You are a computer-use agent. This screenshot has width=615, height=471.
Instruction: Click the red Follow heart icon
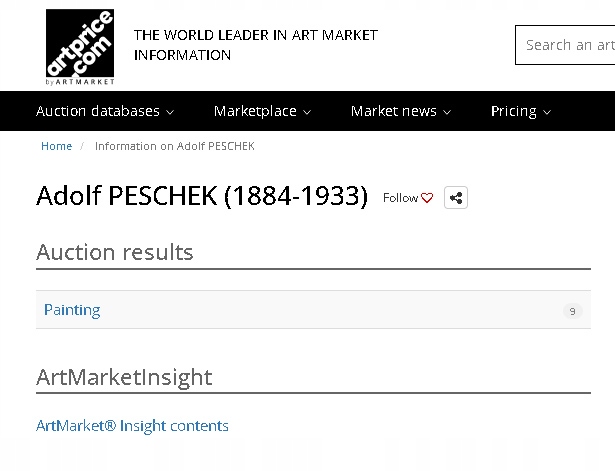(427, 198)
